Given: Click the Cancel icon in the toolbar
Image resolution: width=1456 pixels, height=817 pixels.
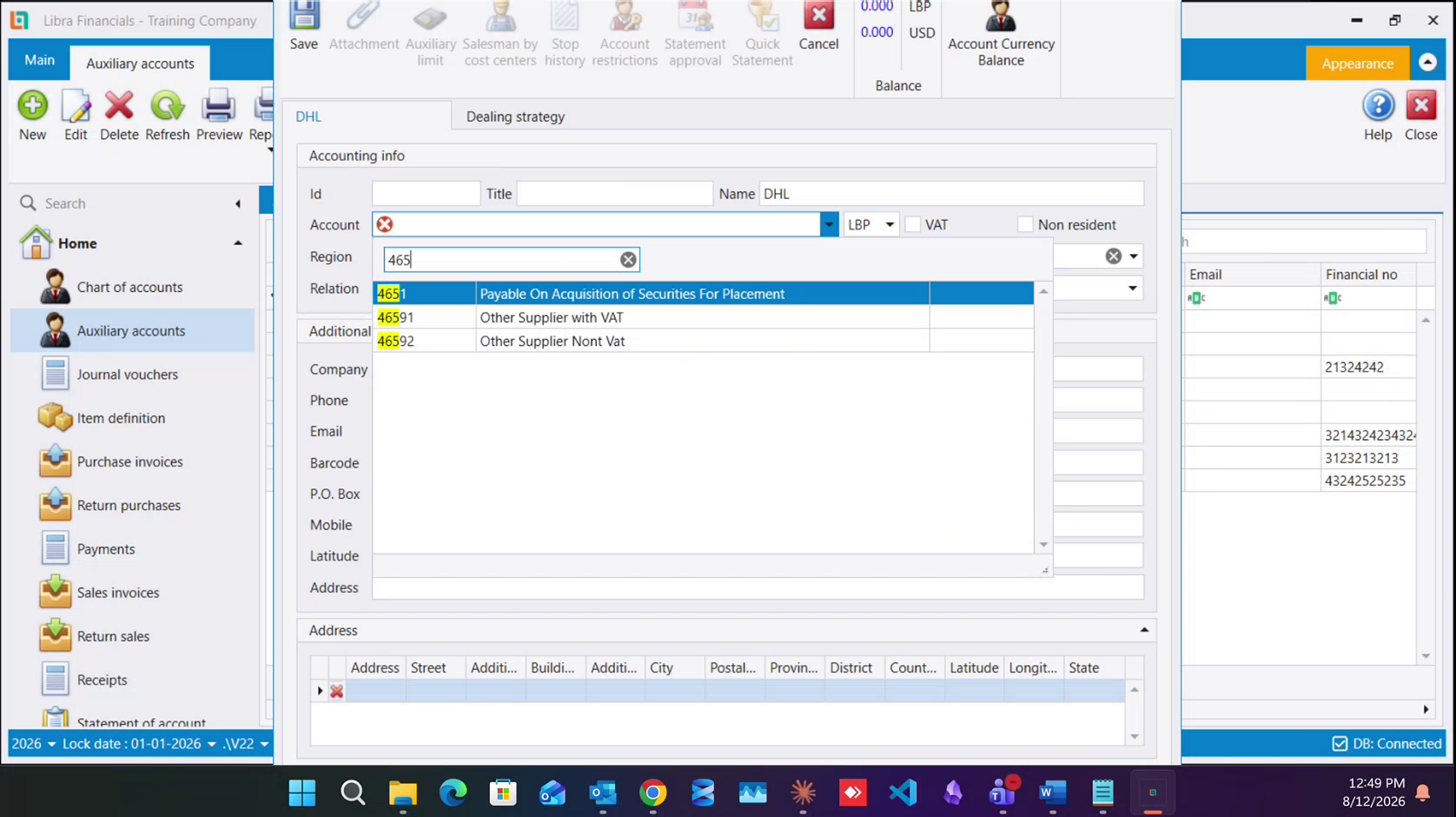Looking at the screenshot, I should 818,26.
